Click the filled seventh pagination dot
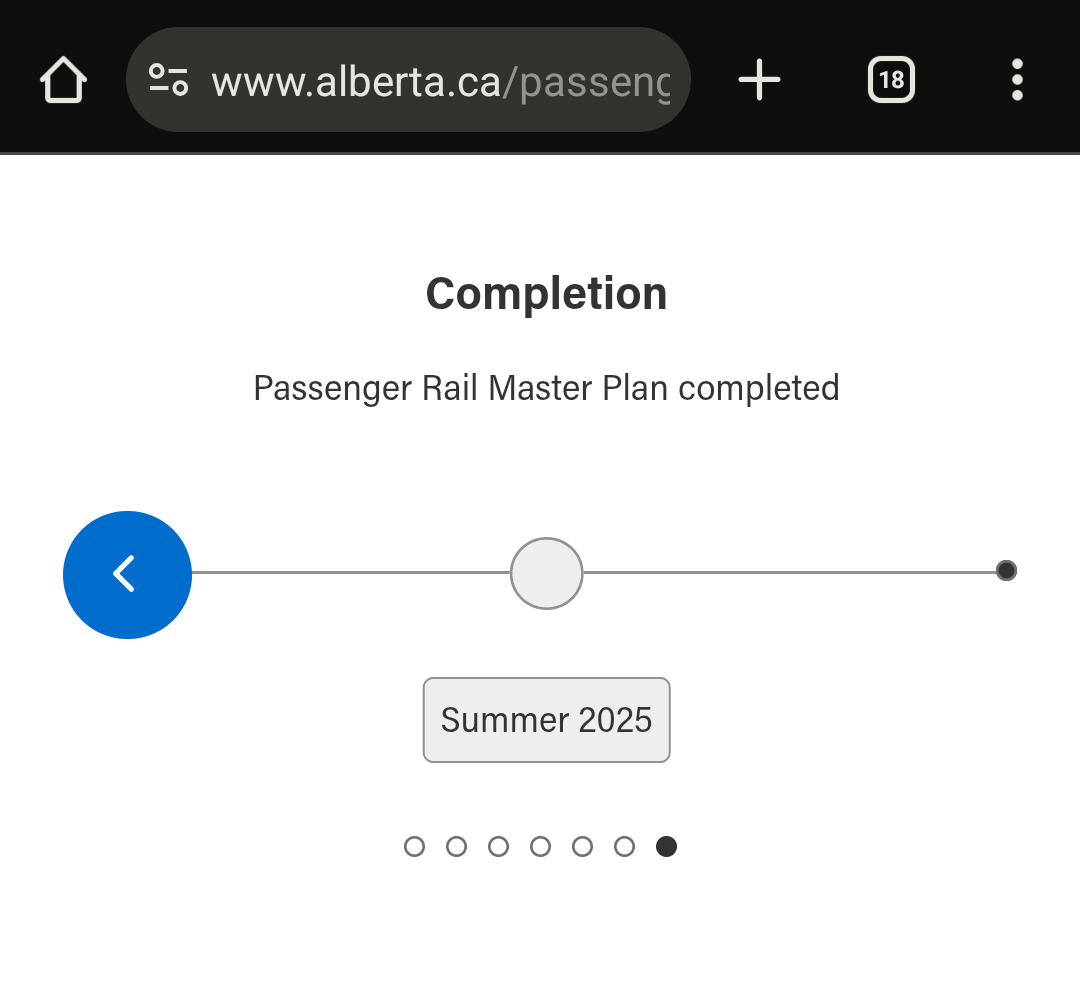The height and width of the screenshot is (1001, 1080). click(666, 847)
